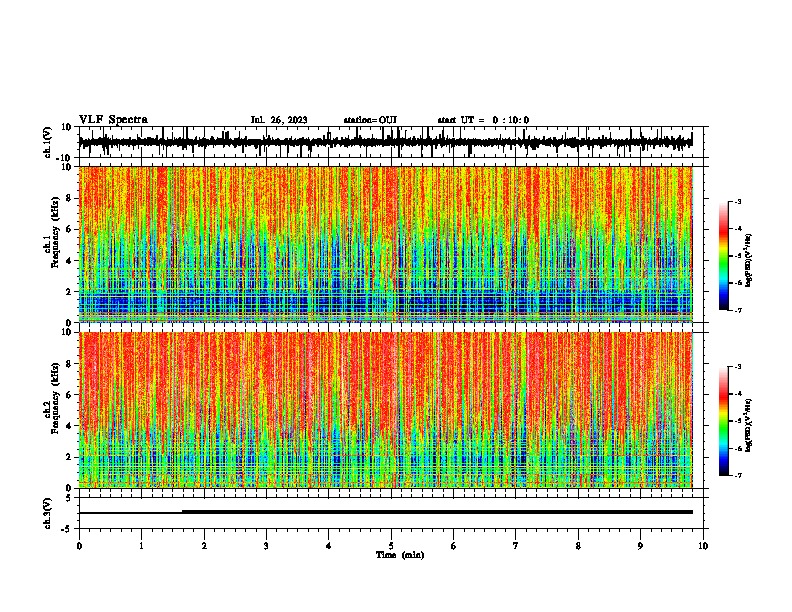Image resolution: width=792 pixels, height=612 pixels.
Task: Click "-3" label on ch.1 color scale
Action: pyautogui.click(x=738, y=201)
